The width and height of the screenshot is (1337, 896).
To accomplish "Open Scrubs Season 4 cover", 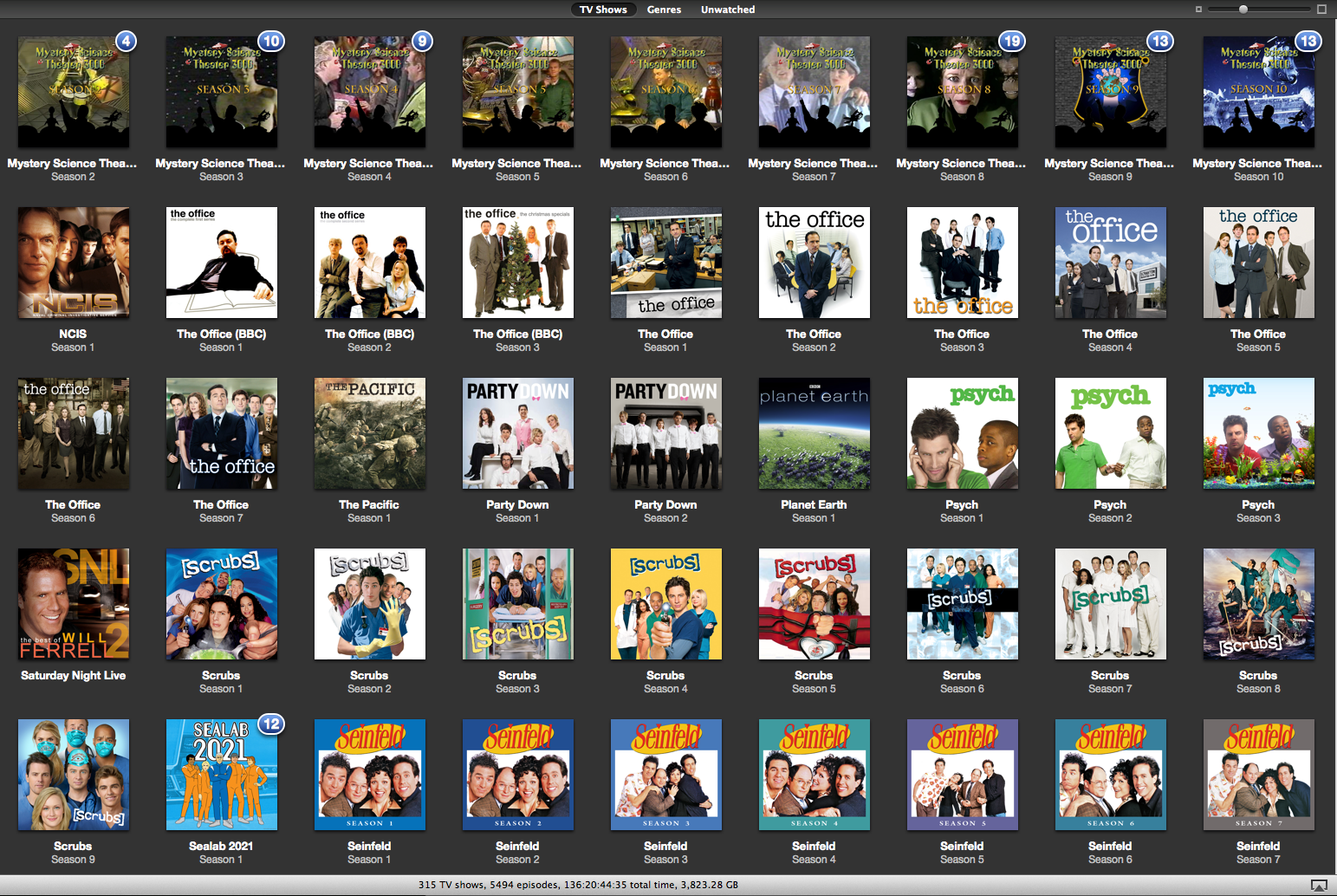I will tap(666, 604).
